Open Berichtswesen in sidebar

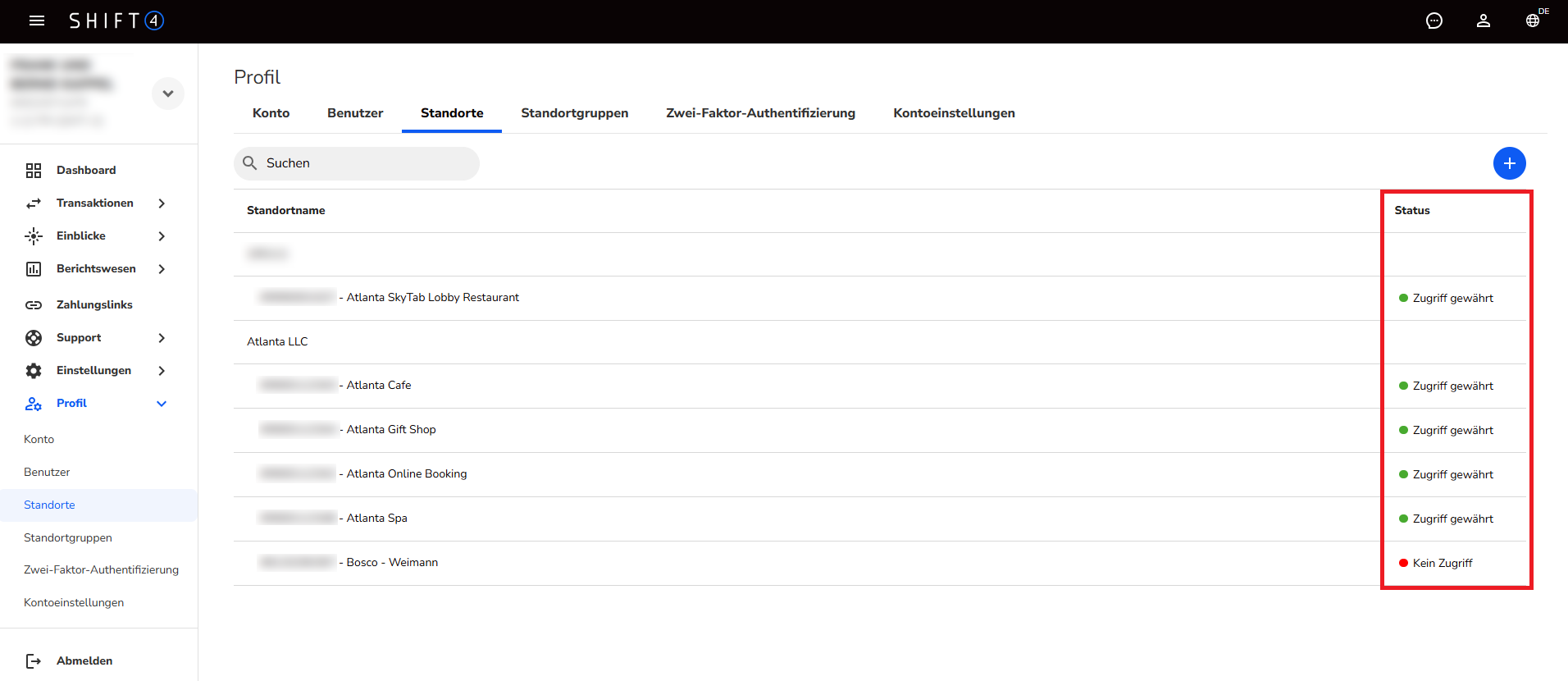[96, 268]
